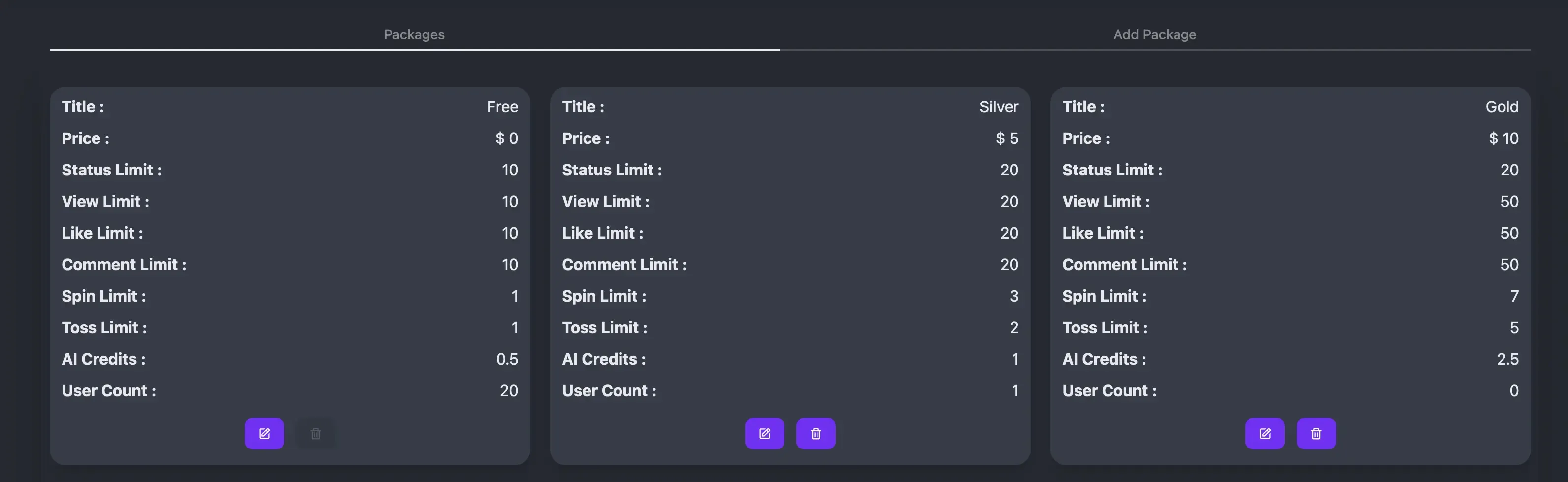This screenshot has width=1568, height=482.
Task: Click the delete icon on the Silver package
Action: (x=817, y=433)
